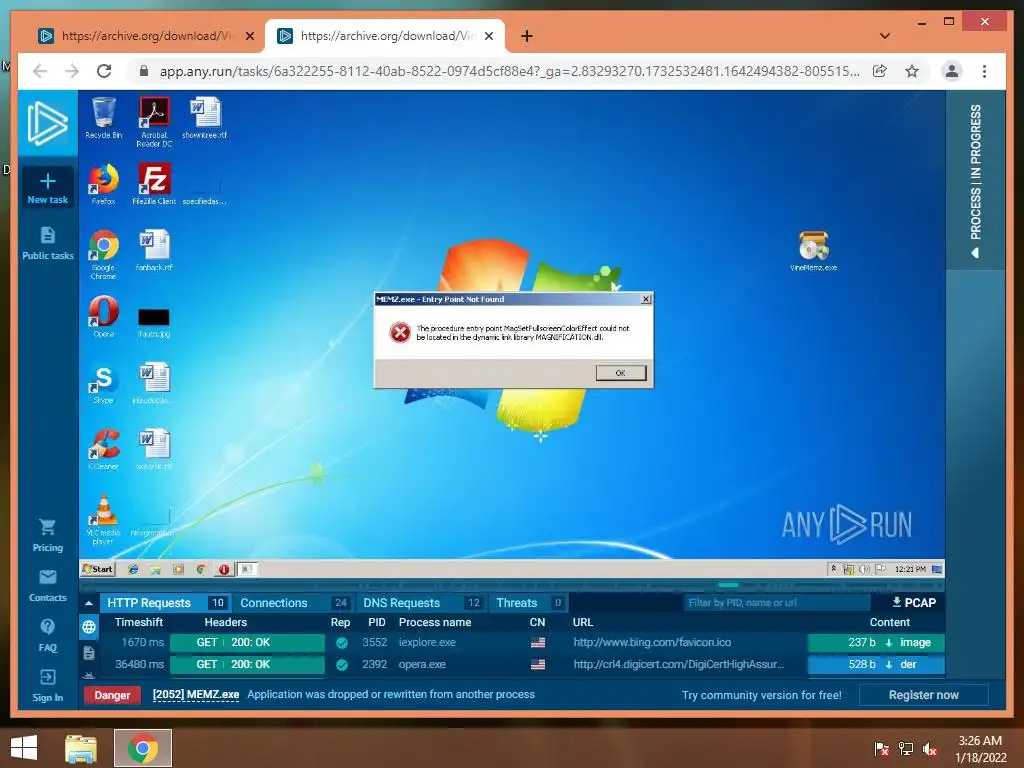The height and width of the screenshot is (768, 1024).
Task: Open the Google Chrome desktop shortcut
Action: point(104,254)
